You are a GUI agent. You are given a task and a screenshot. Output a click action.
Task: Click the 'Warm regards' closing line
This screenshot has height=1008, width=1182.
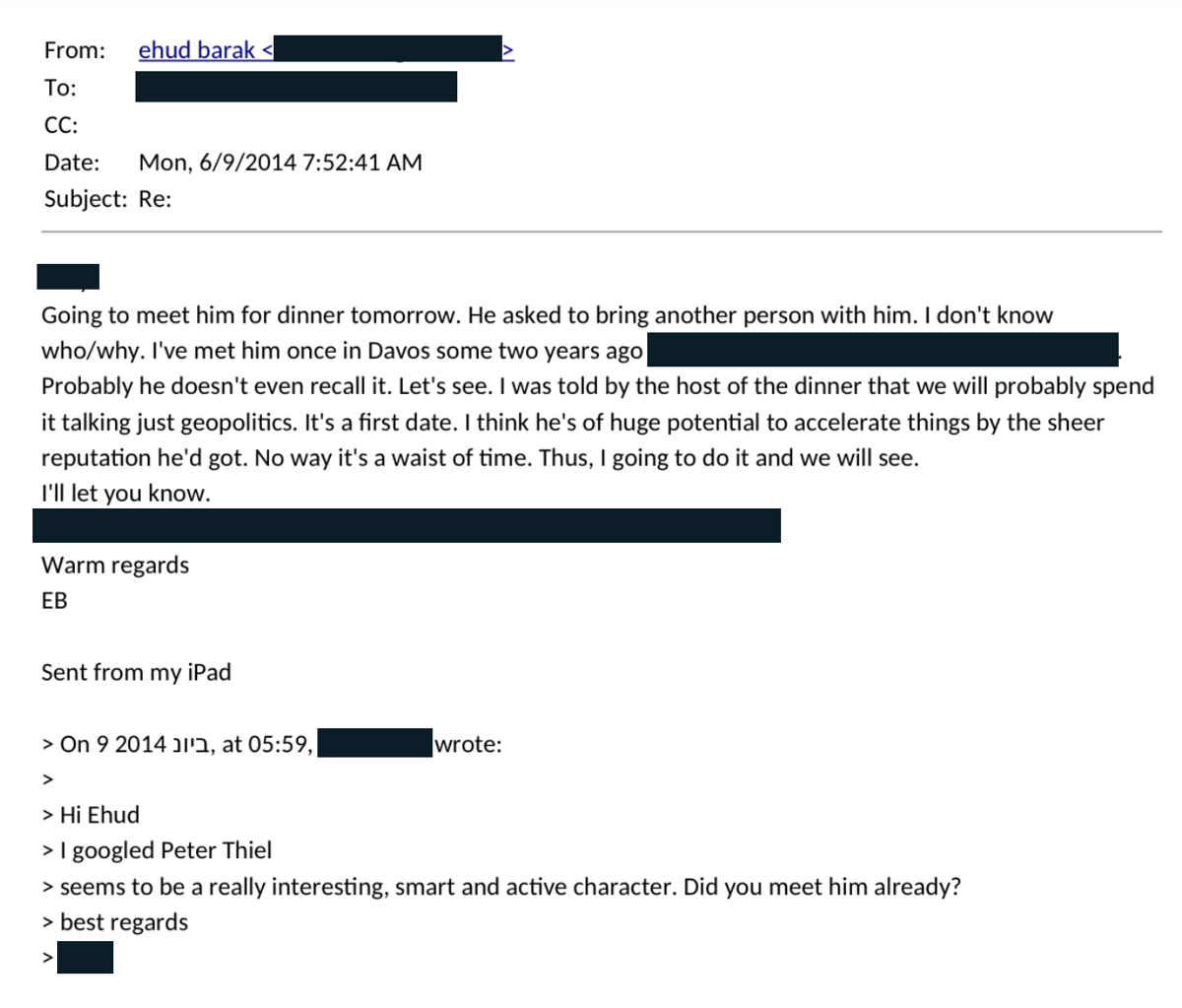[115, 566]
